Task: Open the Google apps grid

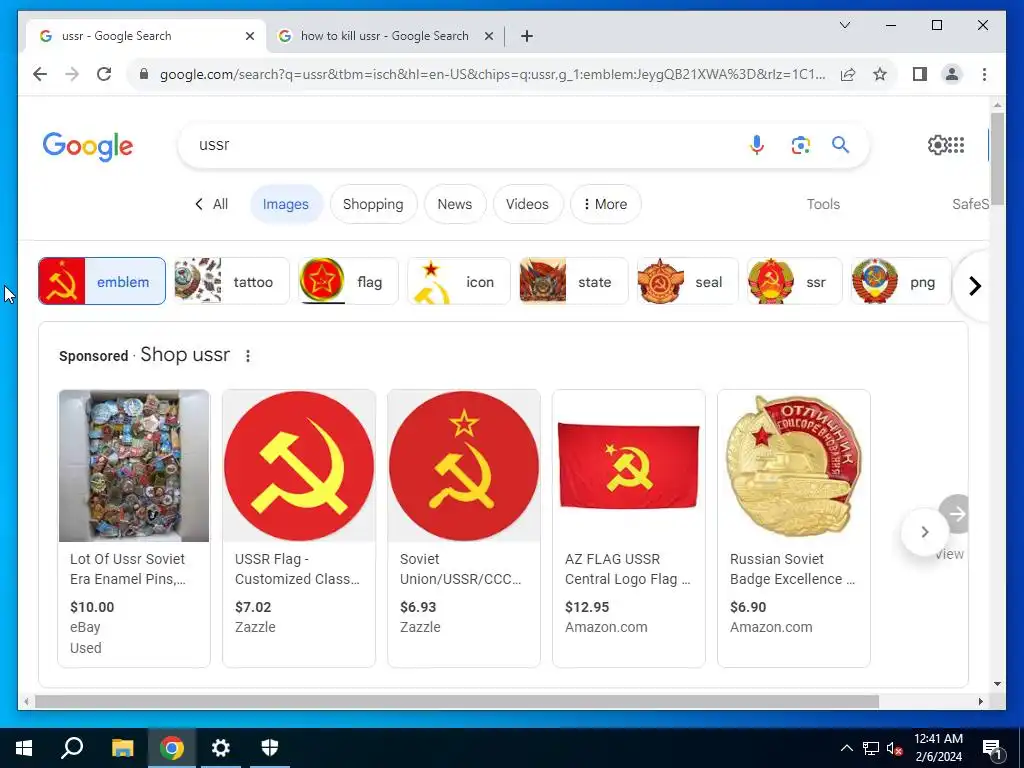Action: (x=956, y=145)
